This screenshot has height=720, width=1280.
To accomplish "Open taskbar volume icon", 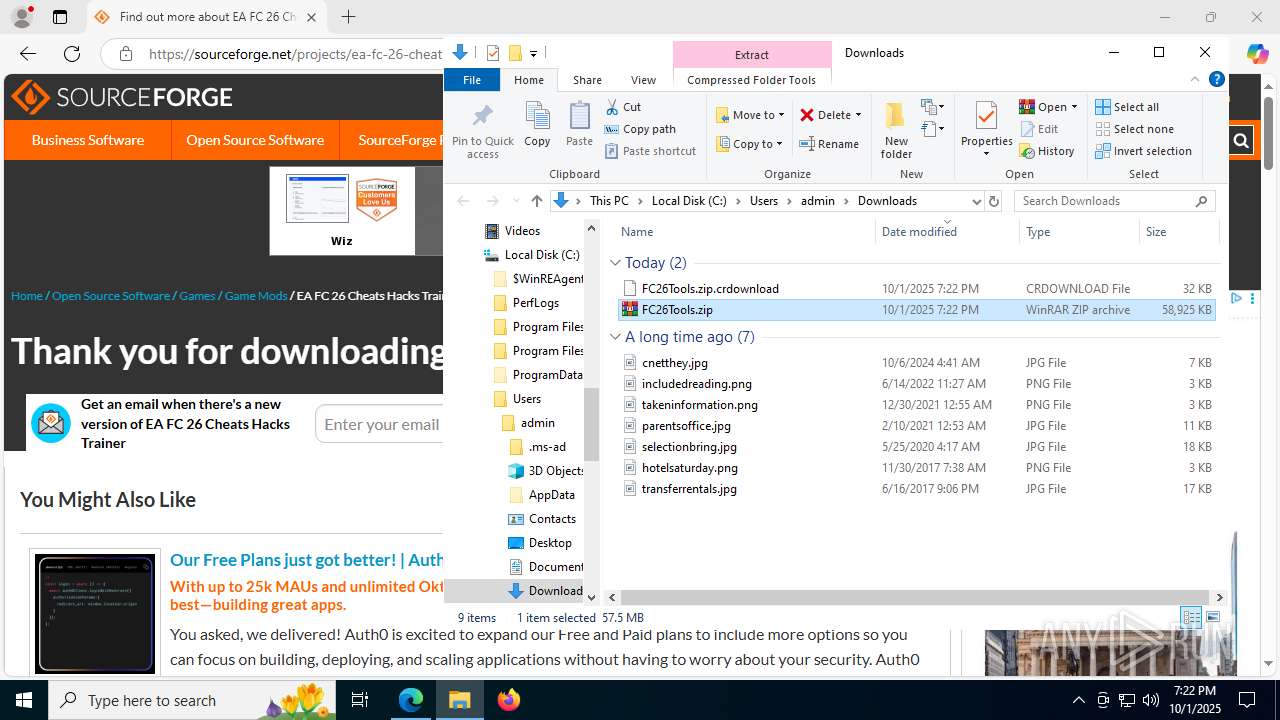I will 1150,700.
